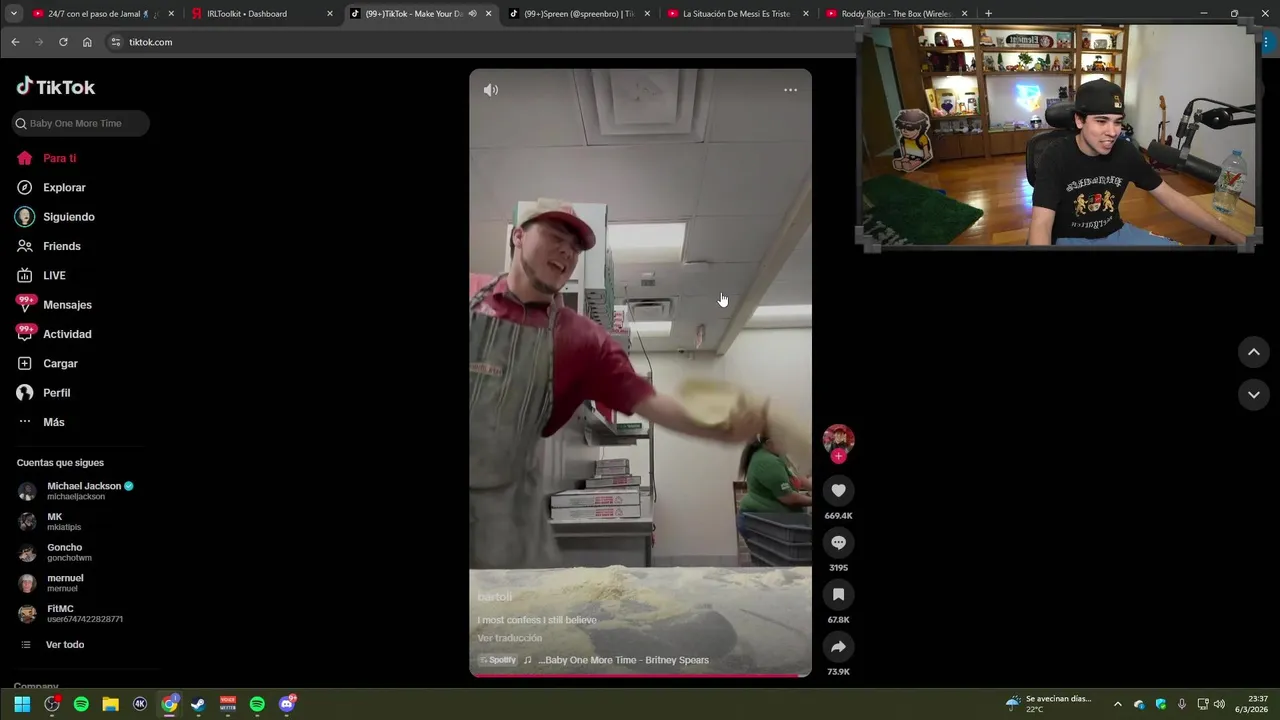The height and width of the screenshot is (720, 1280).
Task: Like the video with the heart icon
Action: [x=838, y=490]
